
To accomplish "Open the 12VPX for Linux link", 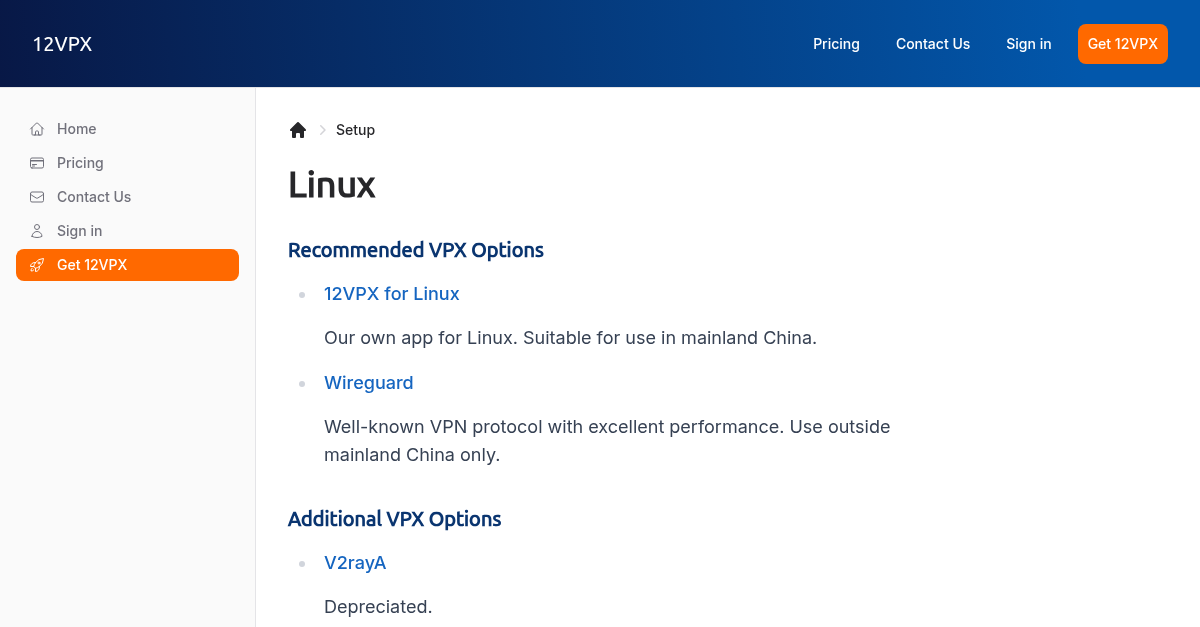I will pos(392,294).
